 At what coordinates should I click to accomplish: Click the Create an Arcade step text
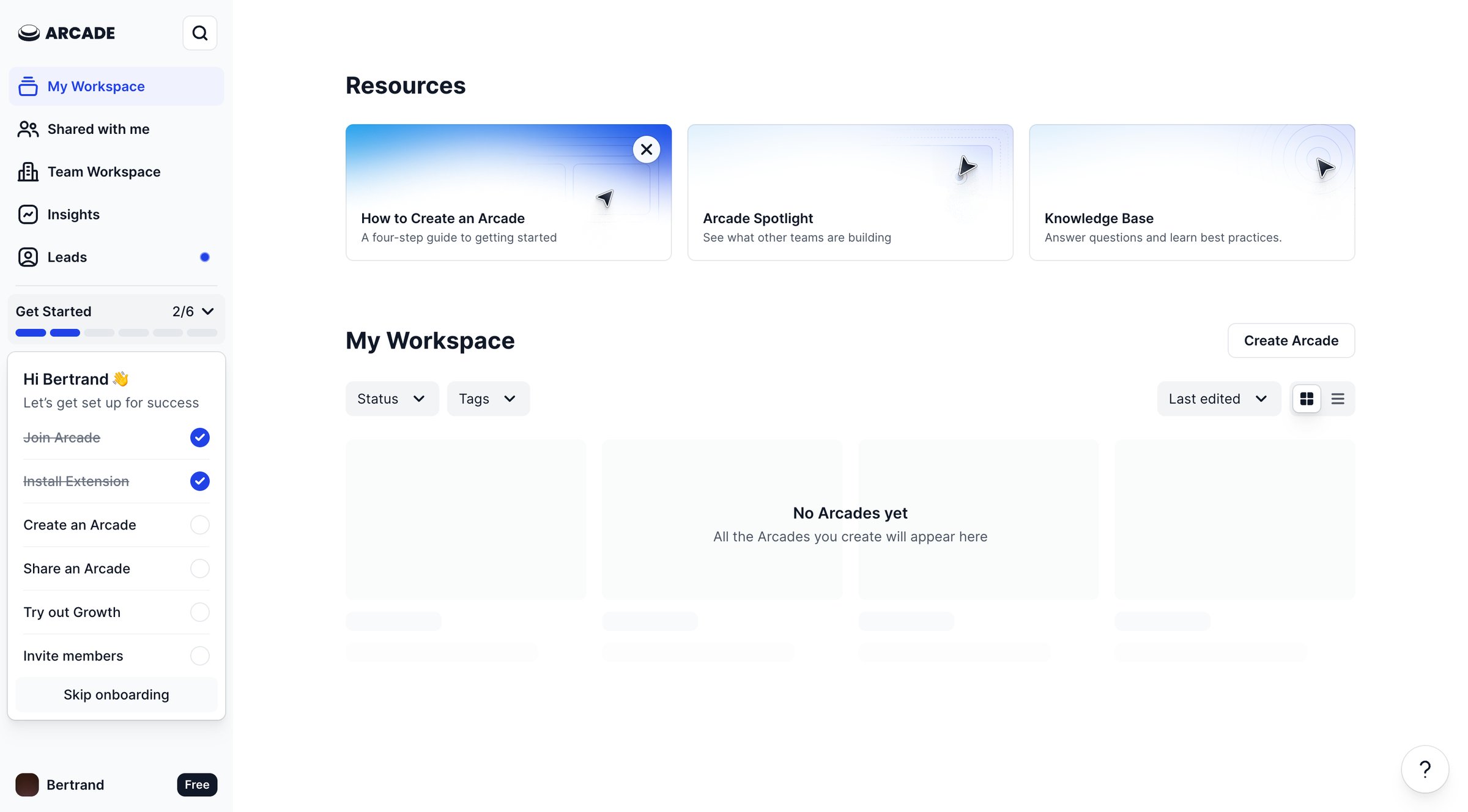point(80,525)
